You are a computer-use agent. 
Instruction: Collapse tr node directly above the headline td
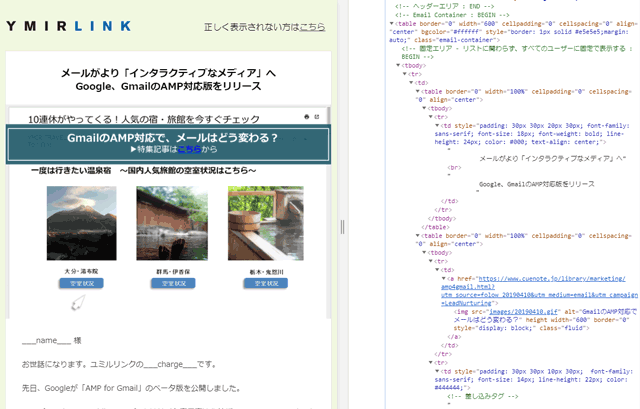[431, 117]
